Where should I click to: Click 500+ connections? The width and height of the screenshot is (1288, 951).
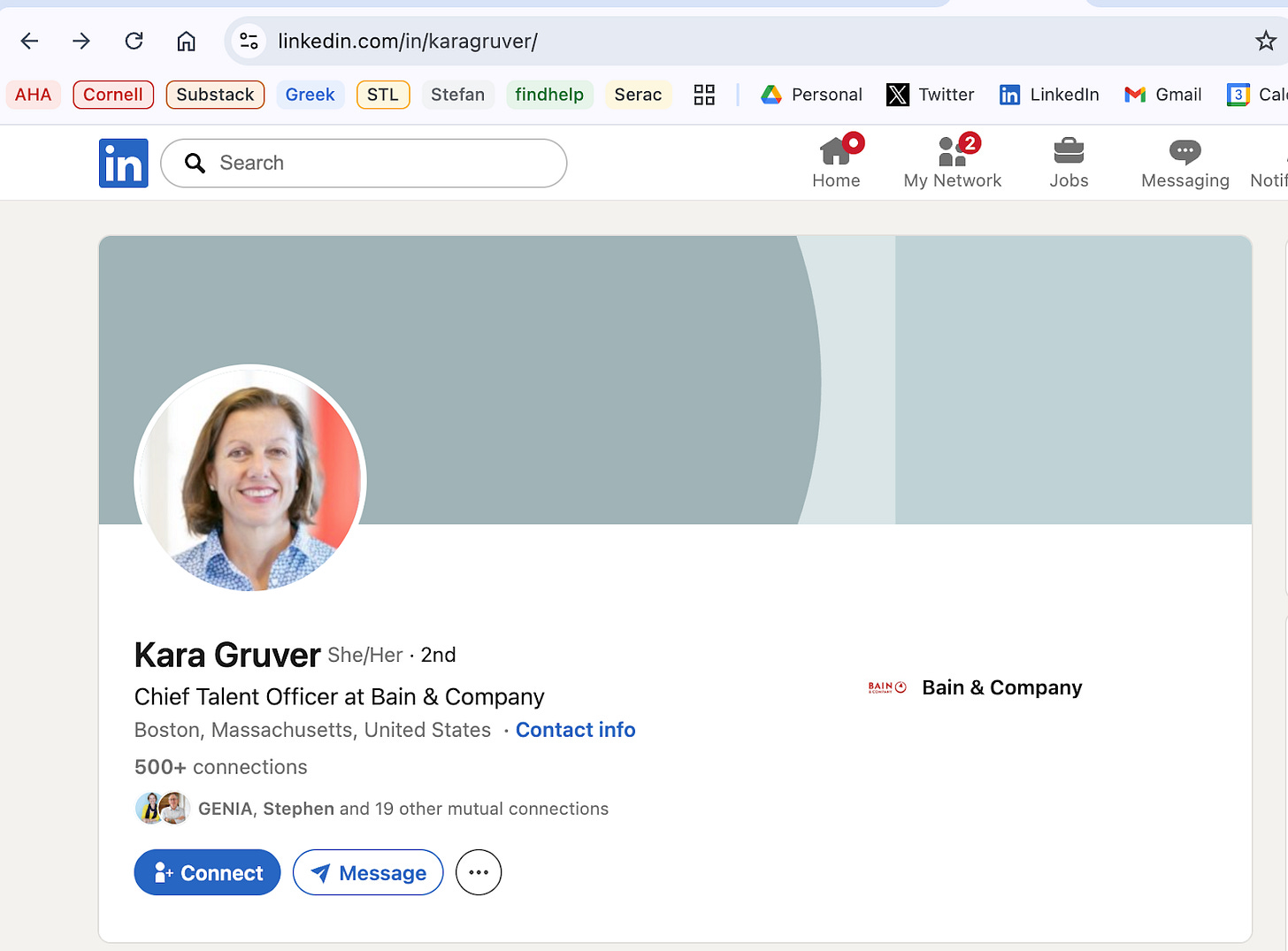point(221,767)
